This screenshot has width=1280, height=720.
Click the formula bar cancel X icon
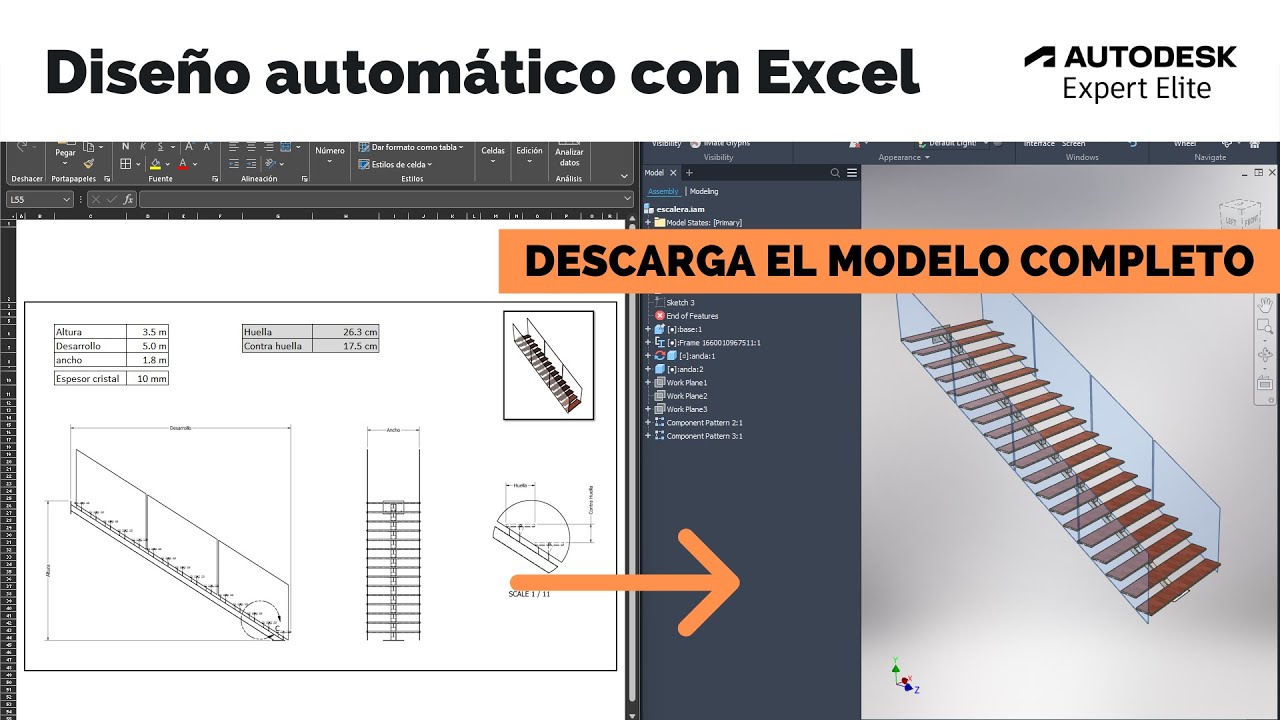(x=96, y=199)
